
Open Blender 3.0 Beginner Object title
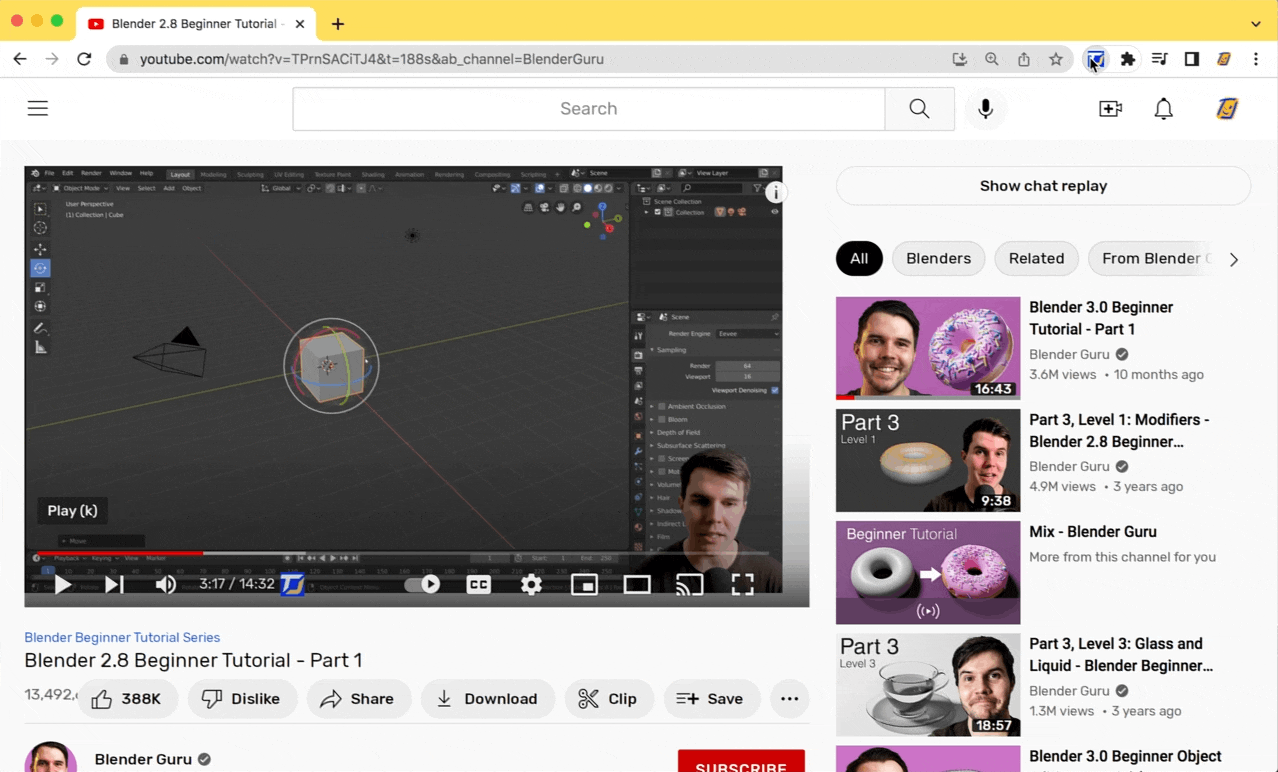(1125, 756)
